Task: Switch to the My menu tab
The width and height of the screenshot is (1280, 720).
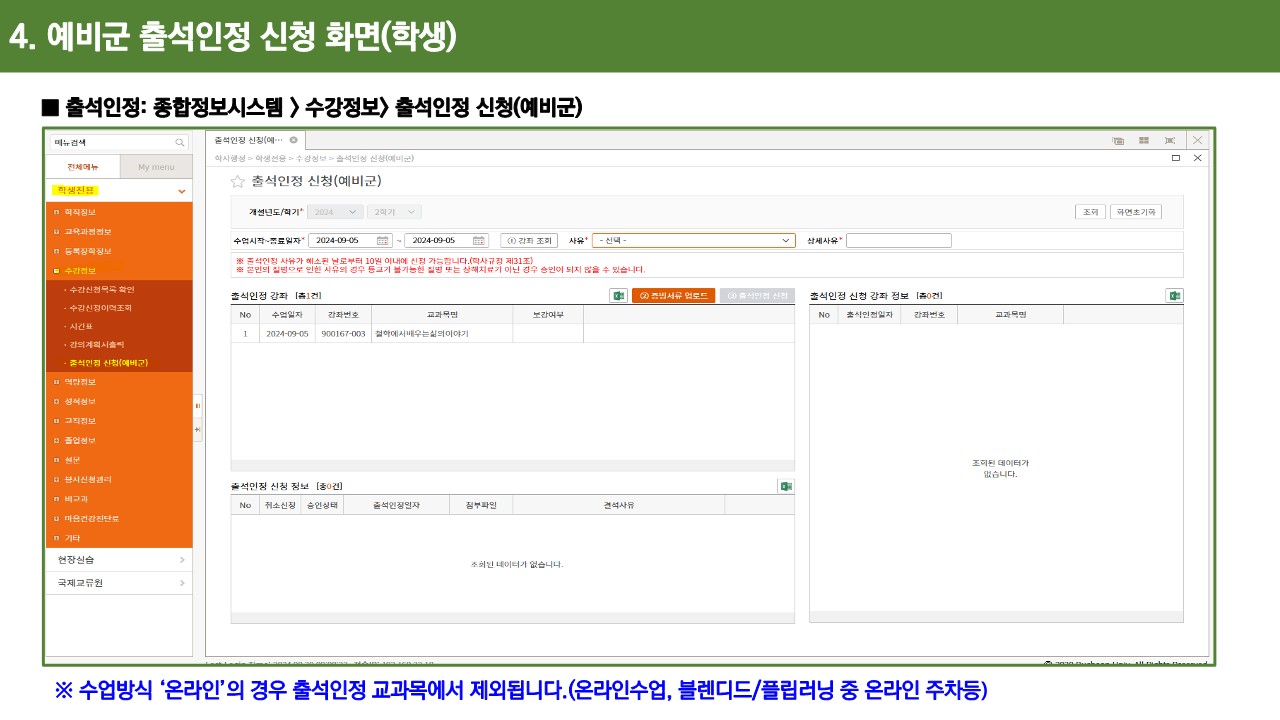Action: click(156, 167)
